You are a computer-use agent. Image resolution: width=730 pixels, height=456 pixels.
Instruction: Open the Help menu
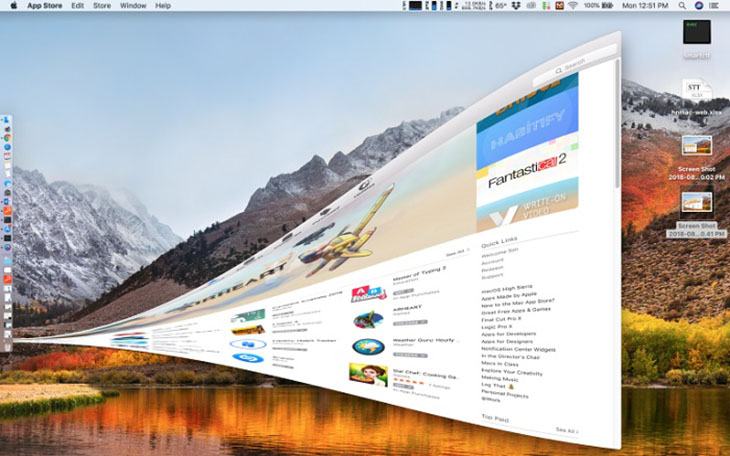[x=163, y=6]
